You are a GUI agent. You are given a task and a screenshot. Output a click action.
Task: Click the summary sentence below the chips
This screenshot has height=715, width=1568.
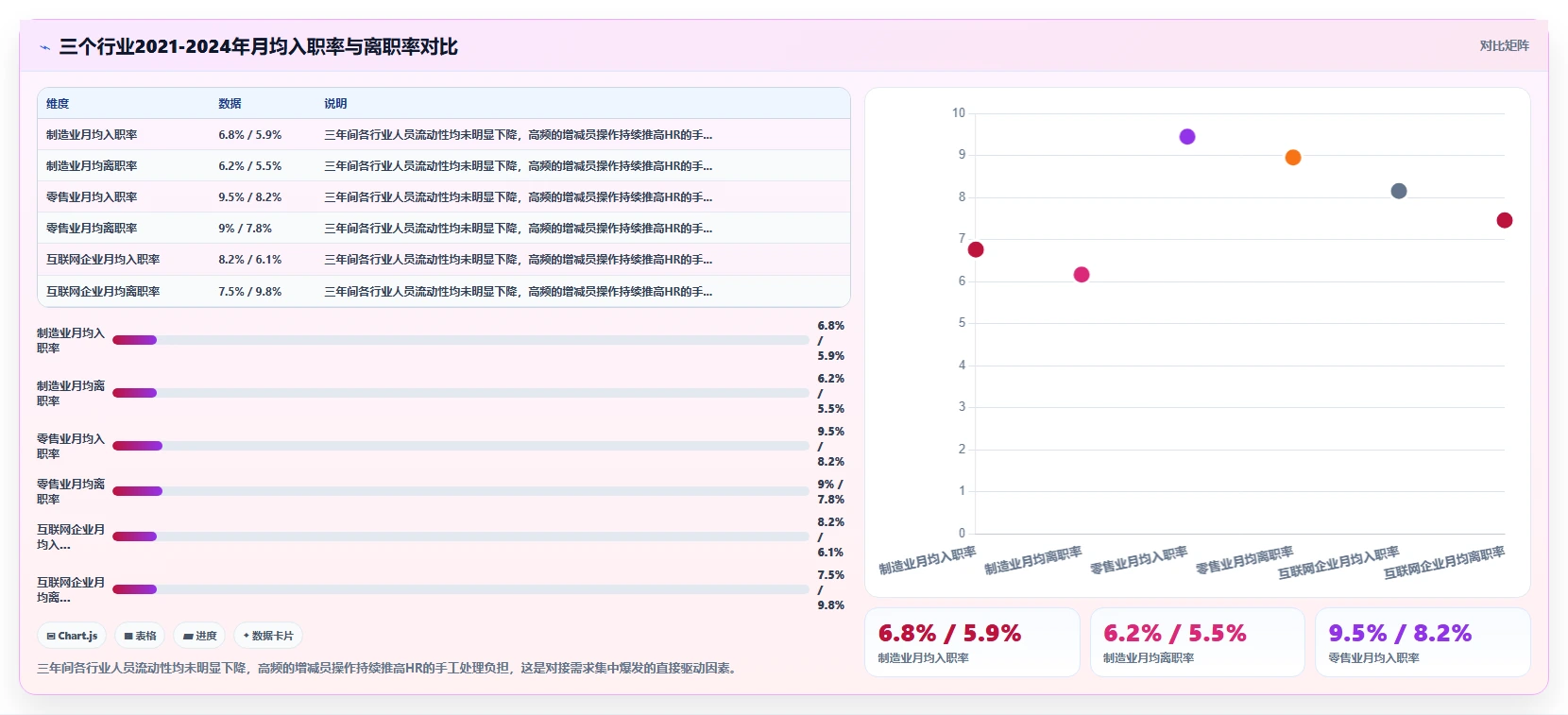pos(389,668)
